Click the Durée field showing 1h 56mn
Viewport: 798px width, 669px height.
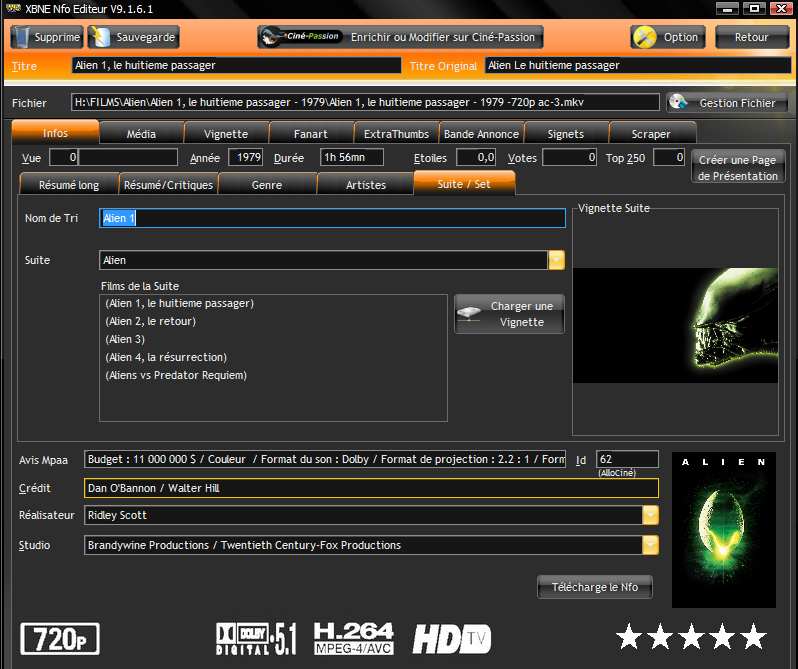coord(352,157)
